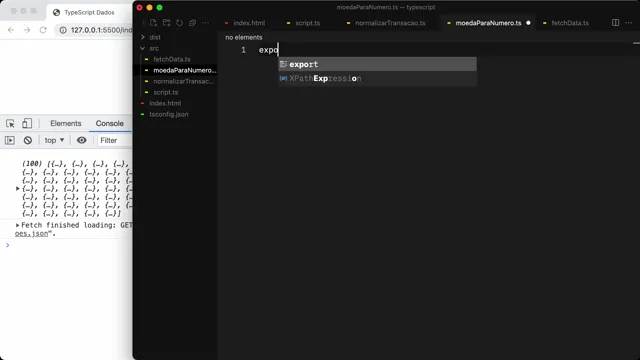Screen dimensions: 640x360
Task: Show the console sidebar panel
Action: click(10, 140)
